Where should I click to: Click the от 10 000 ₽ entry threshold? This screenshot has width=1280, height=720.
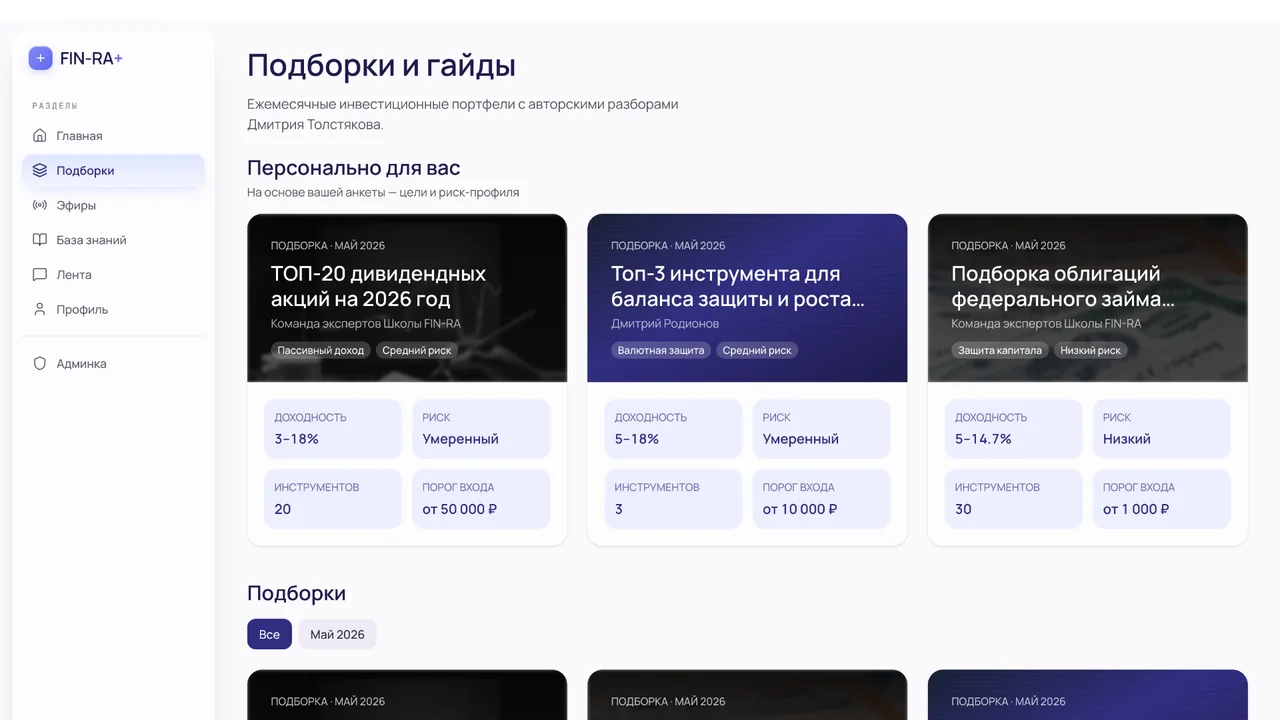click(800, 509)
